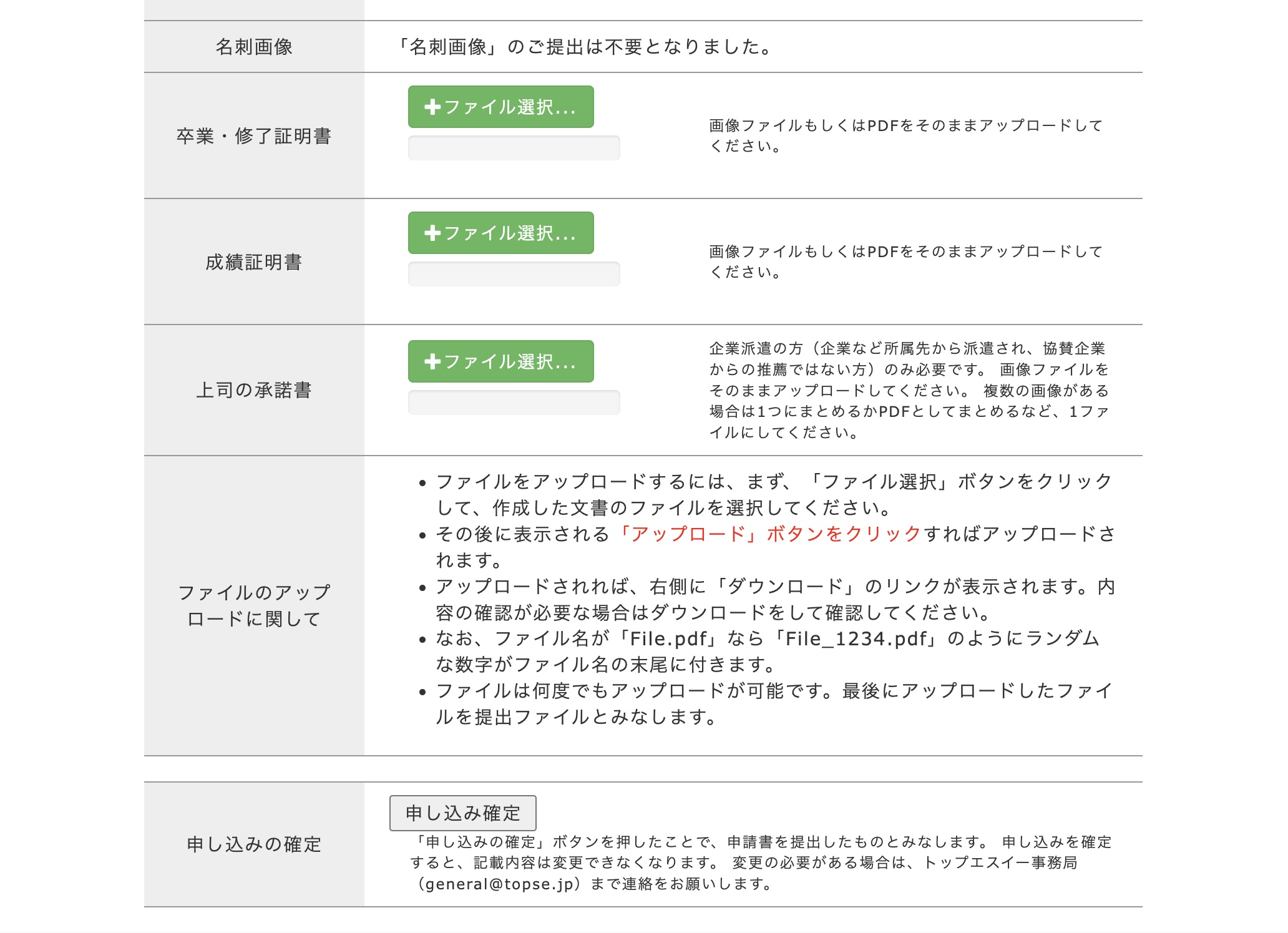This screenshot has width=1288, height=933.
Task: Click the general@topse.jp email address
Action: coord(499,884)
